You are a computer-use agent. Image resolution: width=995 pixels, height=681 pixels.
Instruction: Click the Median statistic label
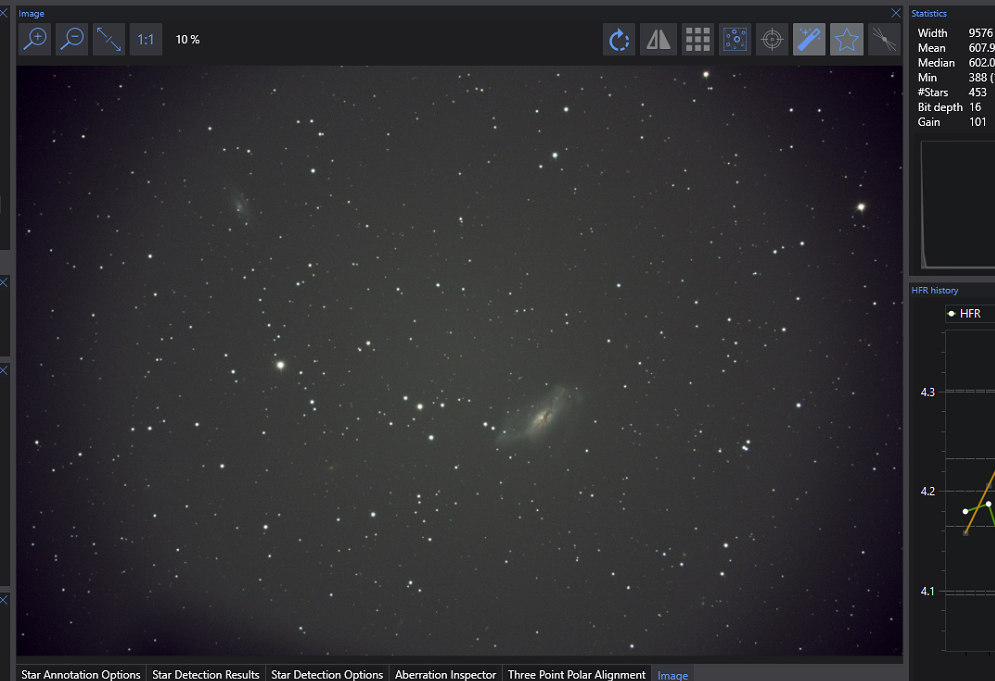point(936,62)
